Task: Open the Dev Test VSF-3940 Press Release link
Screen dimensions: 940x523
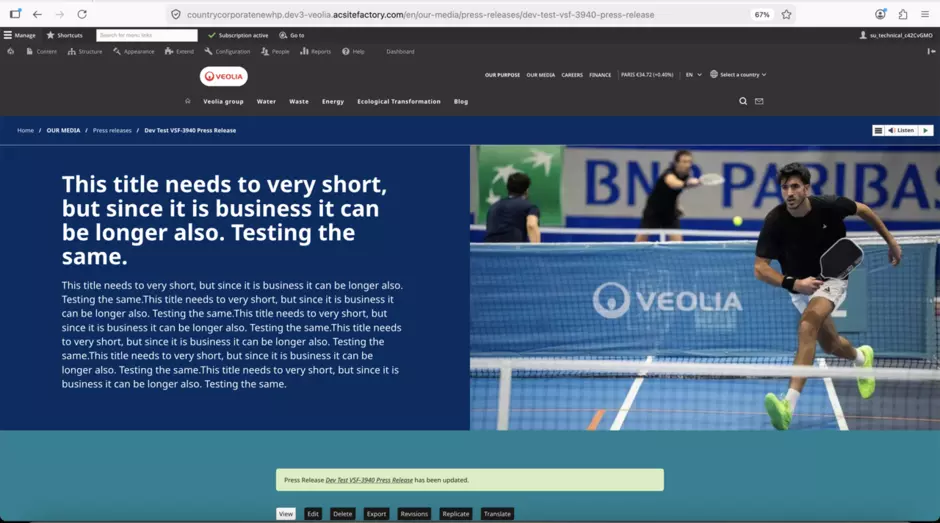Action: [x=369, y=480]
